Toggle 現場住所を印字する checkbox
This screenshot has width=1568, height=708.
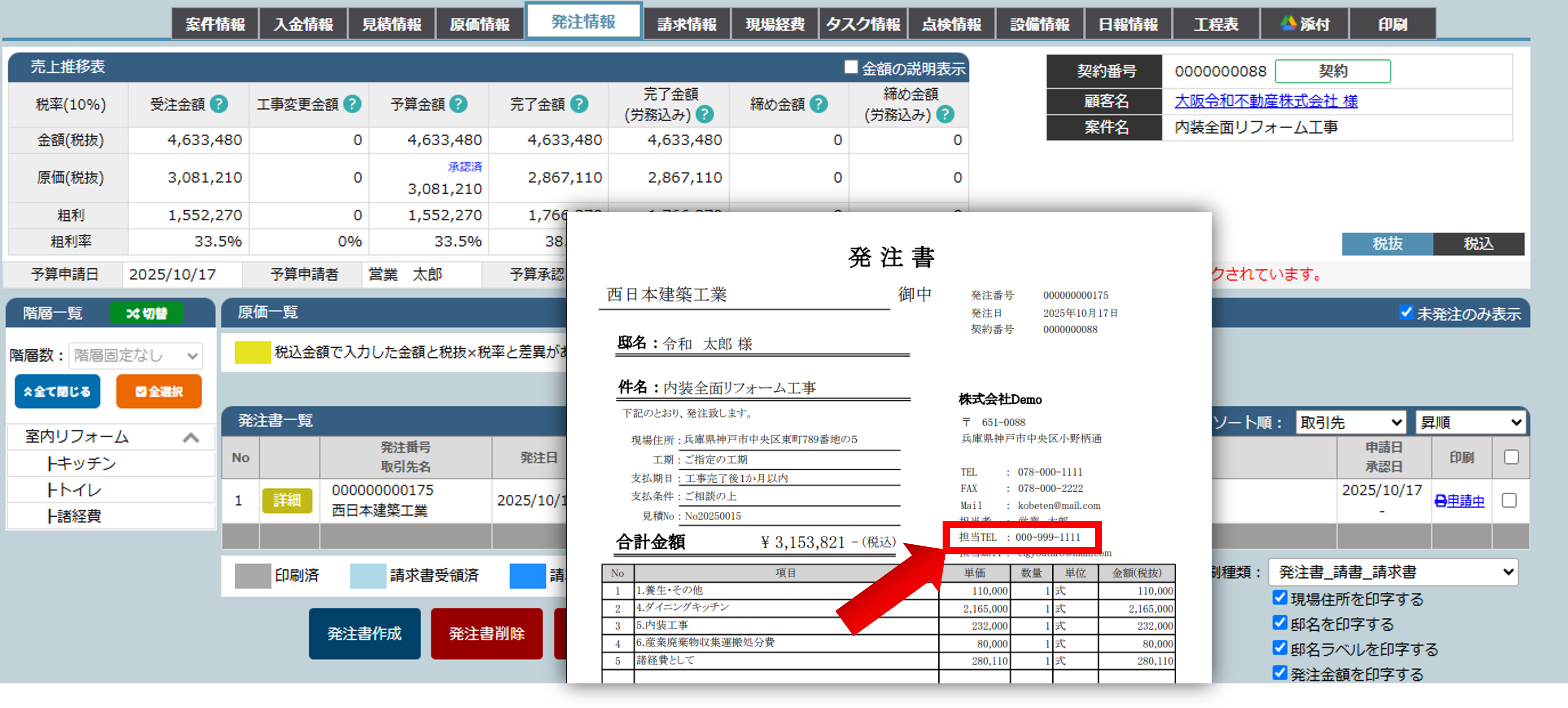1279,598
